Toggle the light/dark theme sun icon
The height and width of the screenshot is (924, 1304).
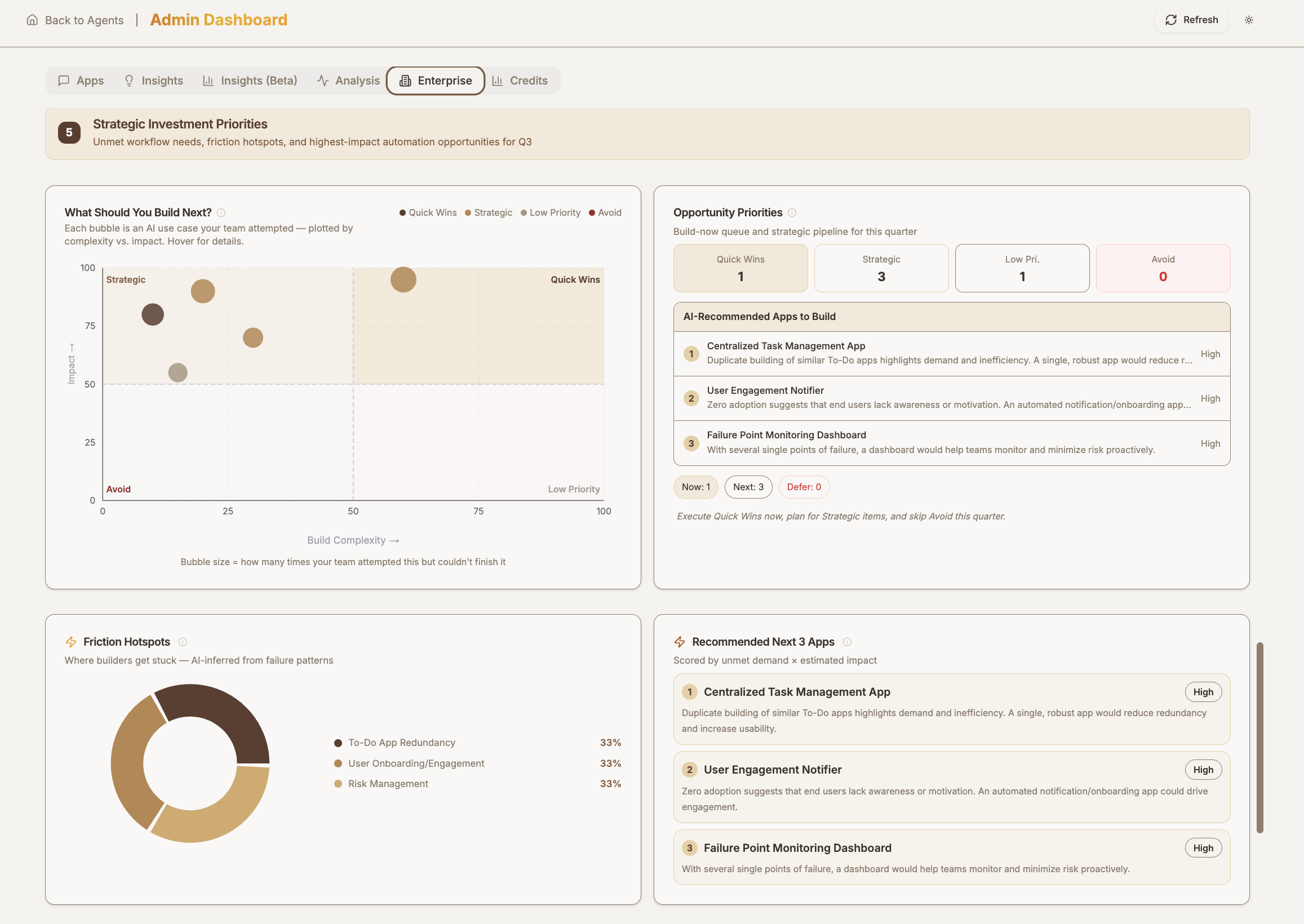click(x=1249, y=20)
